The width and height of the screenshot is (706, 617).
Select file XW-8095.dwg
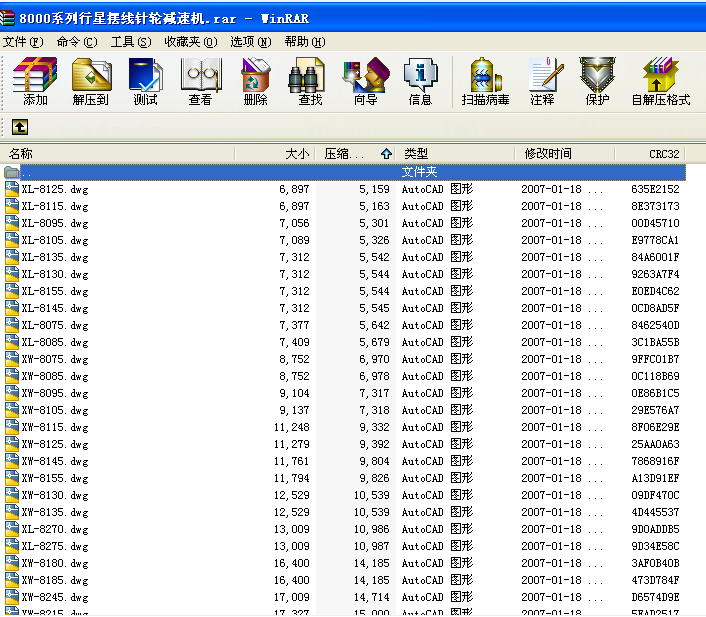click(55, 393)
